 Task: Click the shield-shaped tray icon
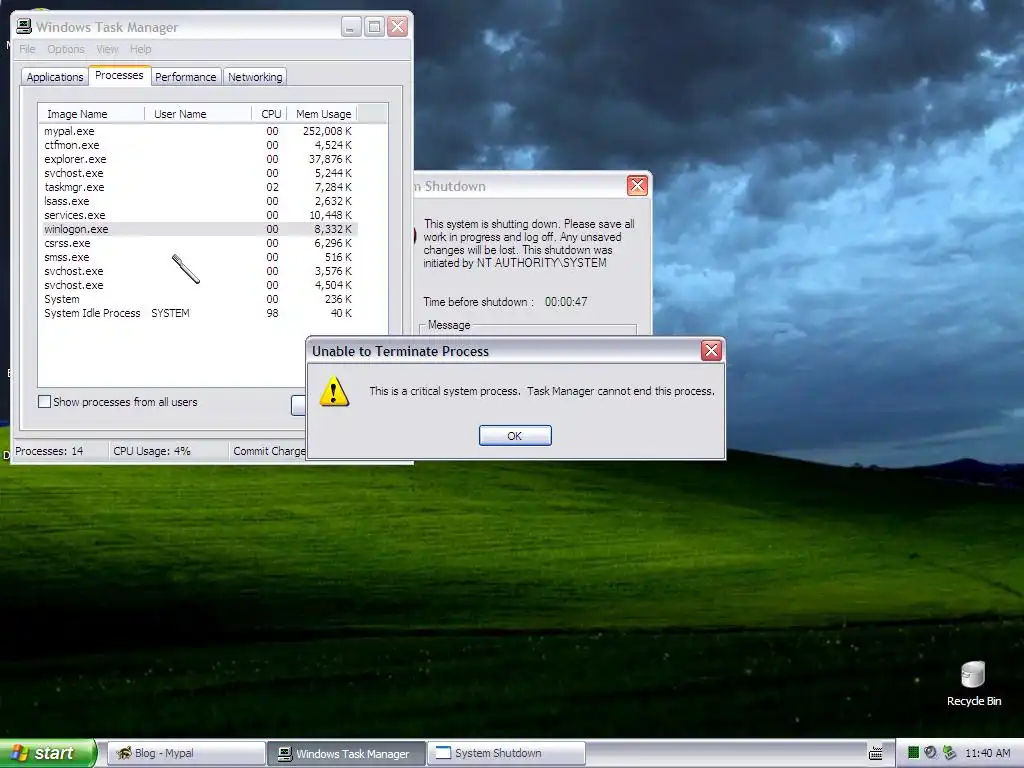point(931,753)
